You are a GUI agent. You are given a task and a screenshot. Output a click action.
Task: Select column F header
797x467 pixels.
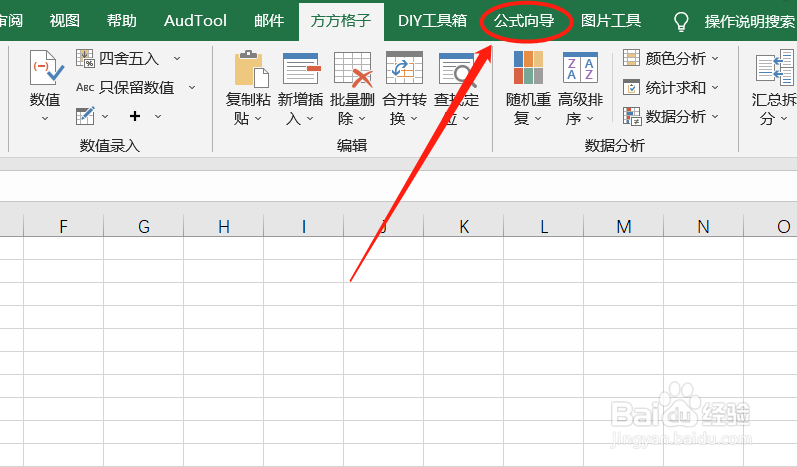click(x=63, y=226)
